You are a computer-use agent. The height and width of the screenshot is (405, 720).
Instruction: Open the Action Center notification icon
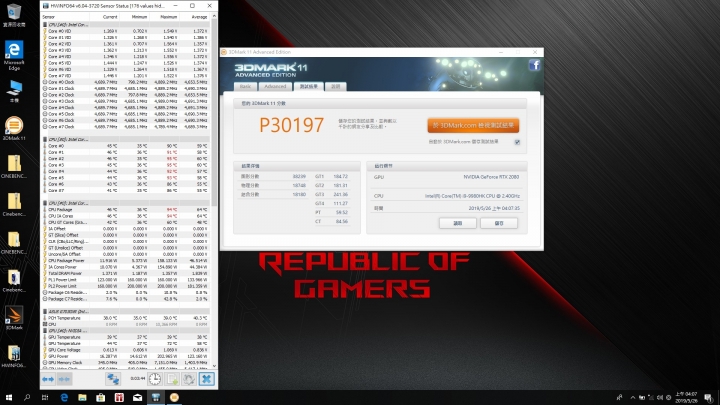click(x=709, y=398)
